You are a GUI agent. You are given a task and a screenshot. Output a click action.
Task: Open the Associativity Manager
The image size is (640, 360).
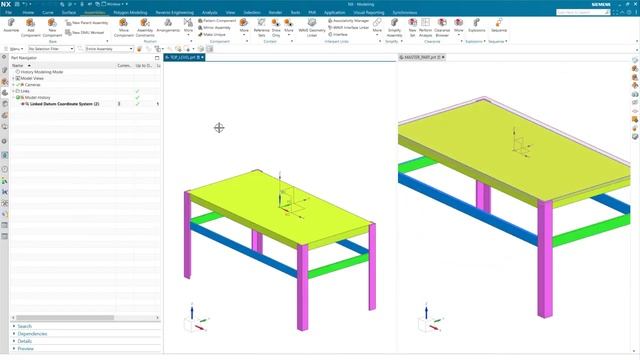tap(349, 20)
